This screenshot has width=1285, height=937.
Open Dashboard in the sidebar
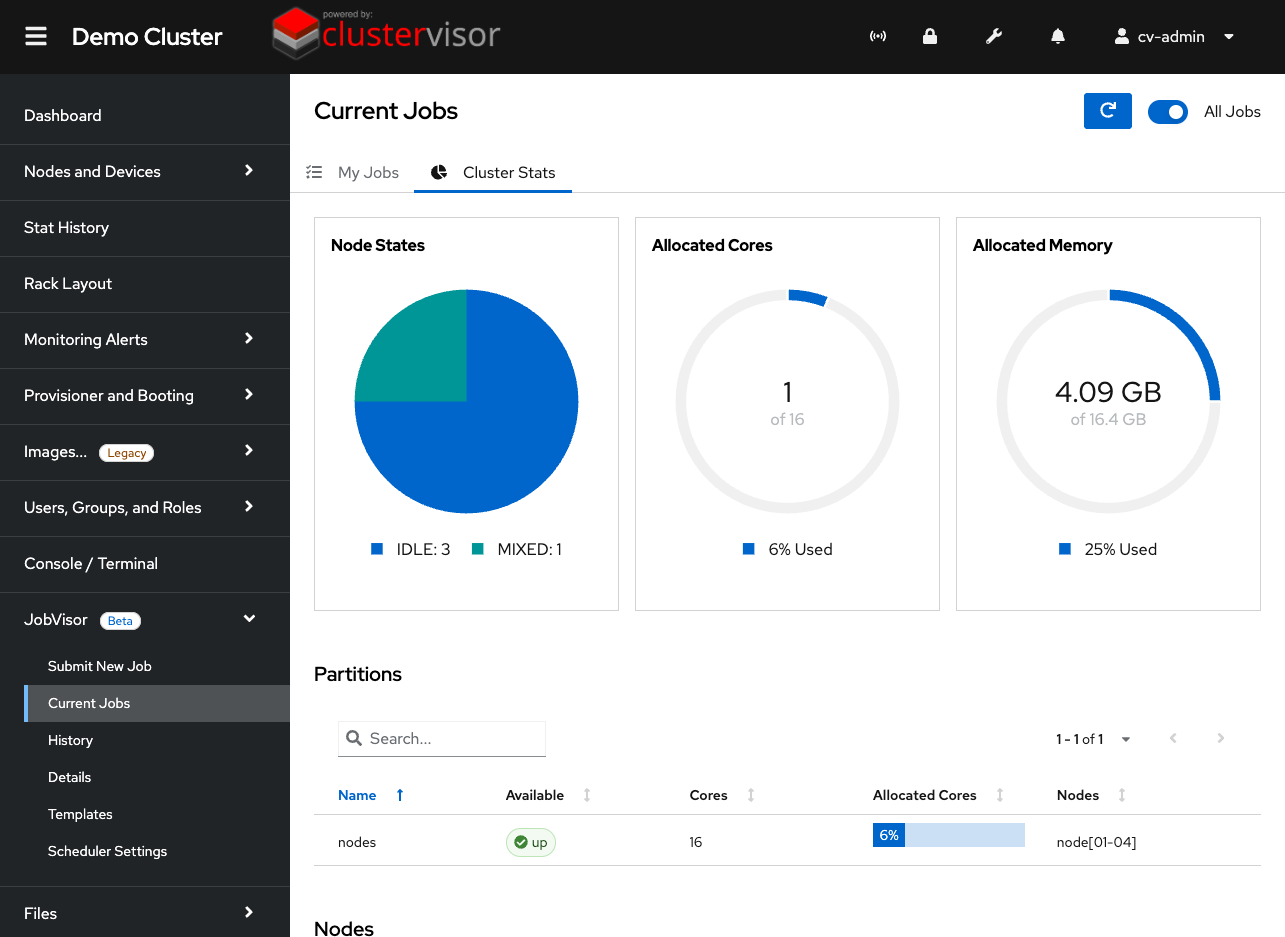pos(145,116)
